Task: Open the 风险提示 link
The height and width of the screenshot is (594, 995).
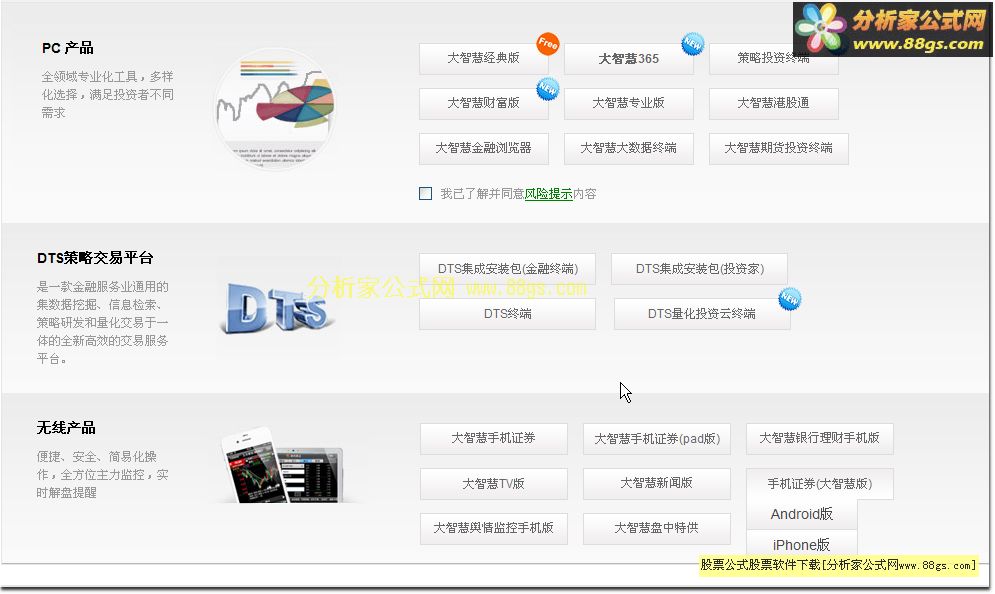Action: click(548, 194)
